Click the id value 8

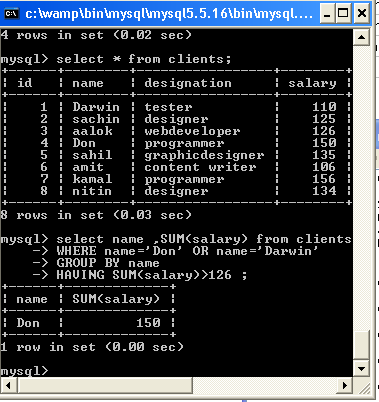[44, 191]
